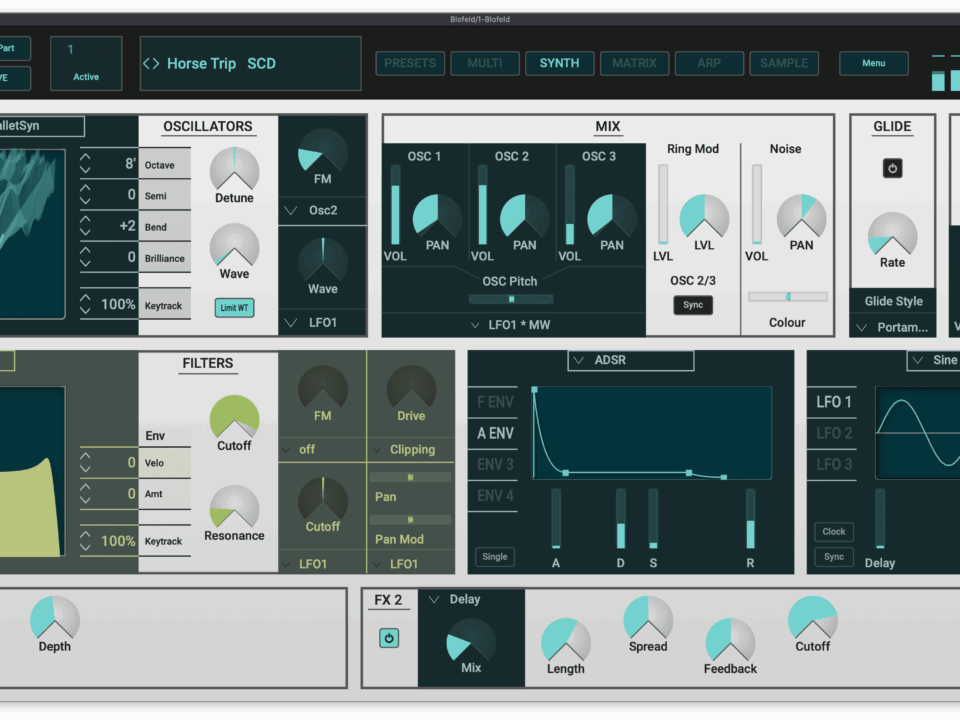This screenshot has width=960, height=720.
Task: Toggle the Limit WT button
Action: pyautogui.click(x=234, y=307)
